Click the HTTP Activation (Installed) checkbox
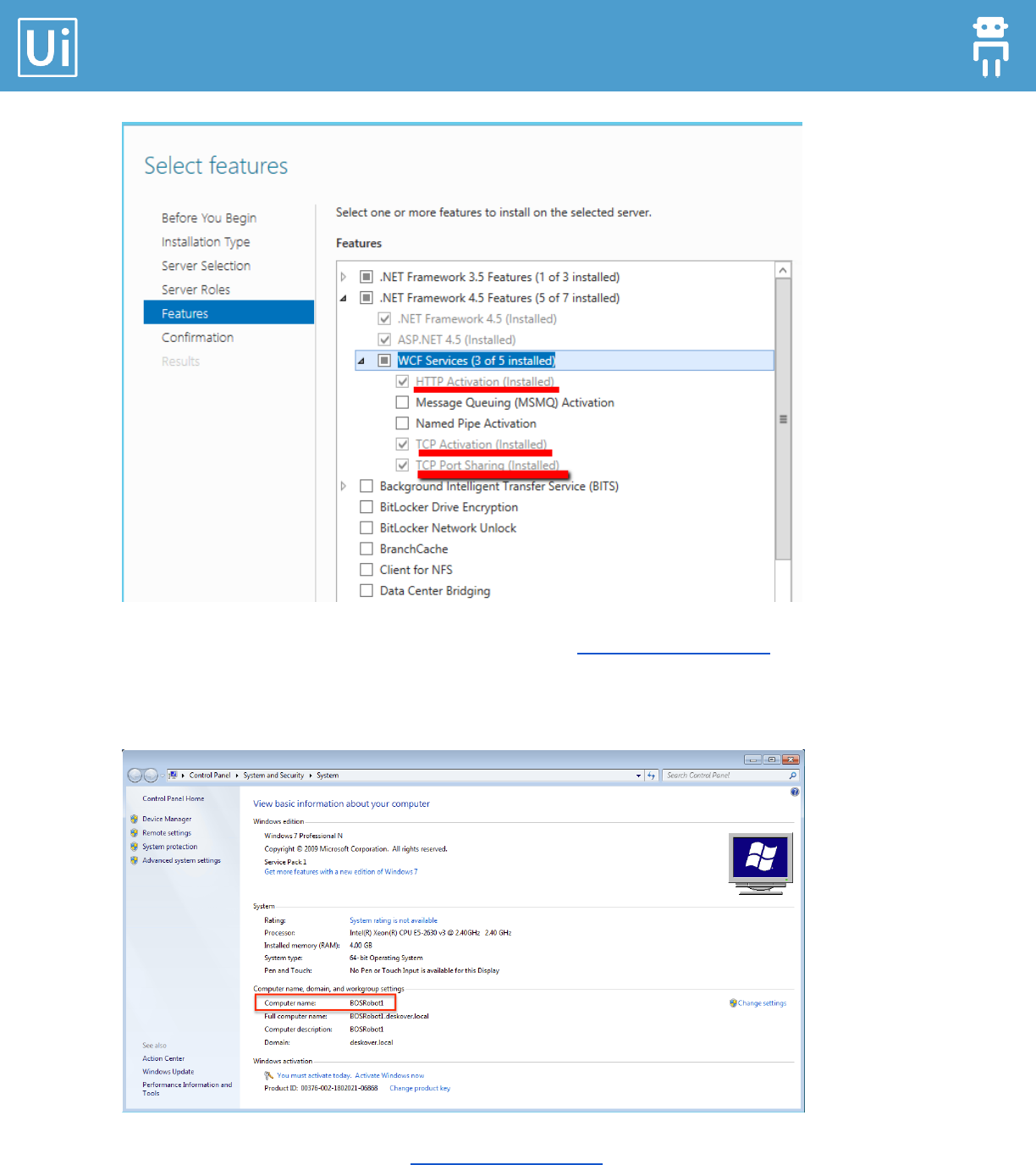 click(402, 382)
